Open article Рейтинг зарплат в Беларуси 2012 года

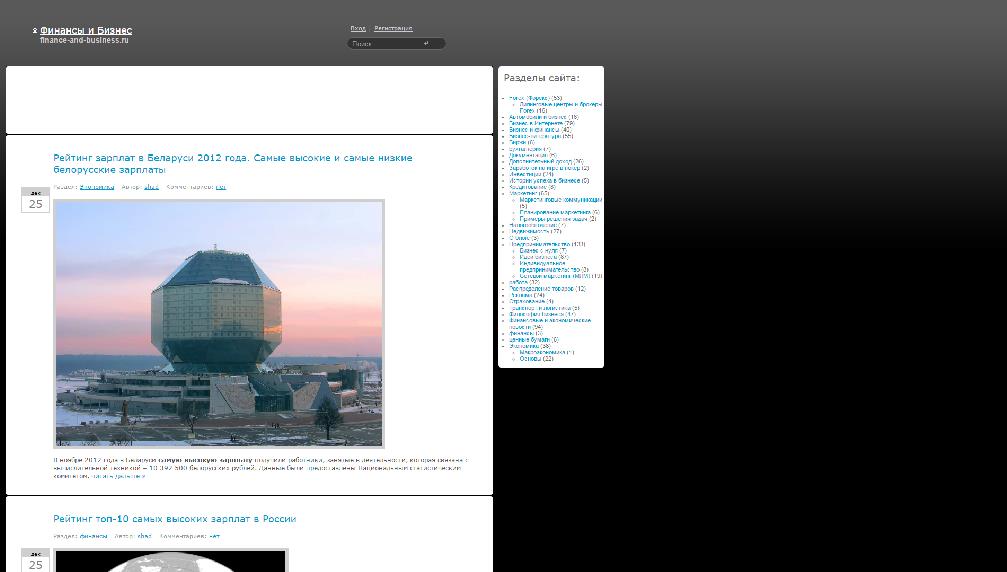[232, 164]
